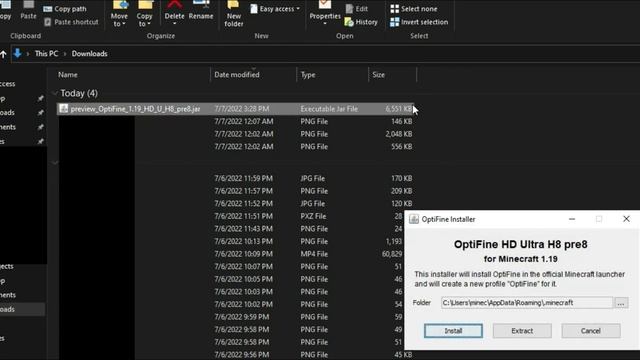Open the Copy to ribbon dropdown
Viewport: 640px width, 360px height.
[144, 14]
